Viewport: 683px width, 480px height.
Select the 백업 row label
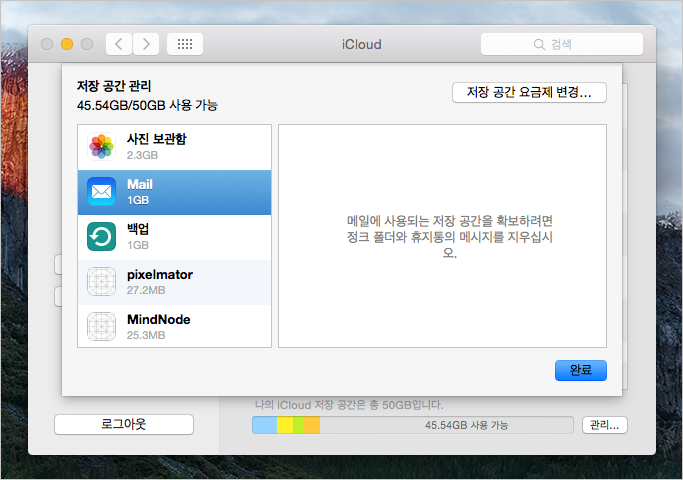coord(138,229)
